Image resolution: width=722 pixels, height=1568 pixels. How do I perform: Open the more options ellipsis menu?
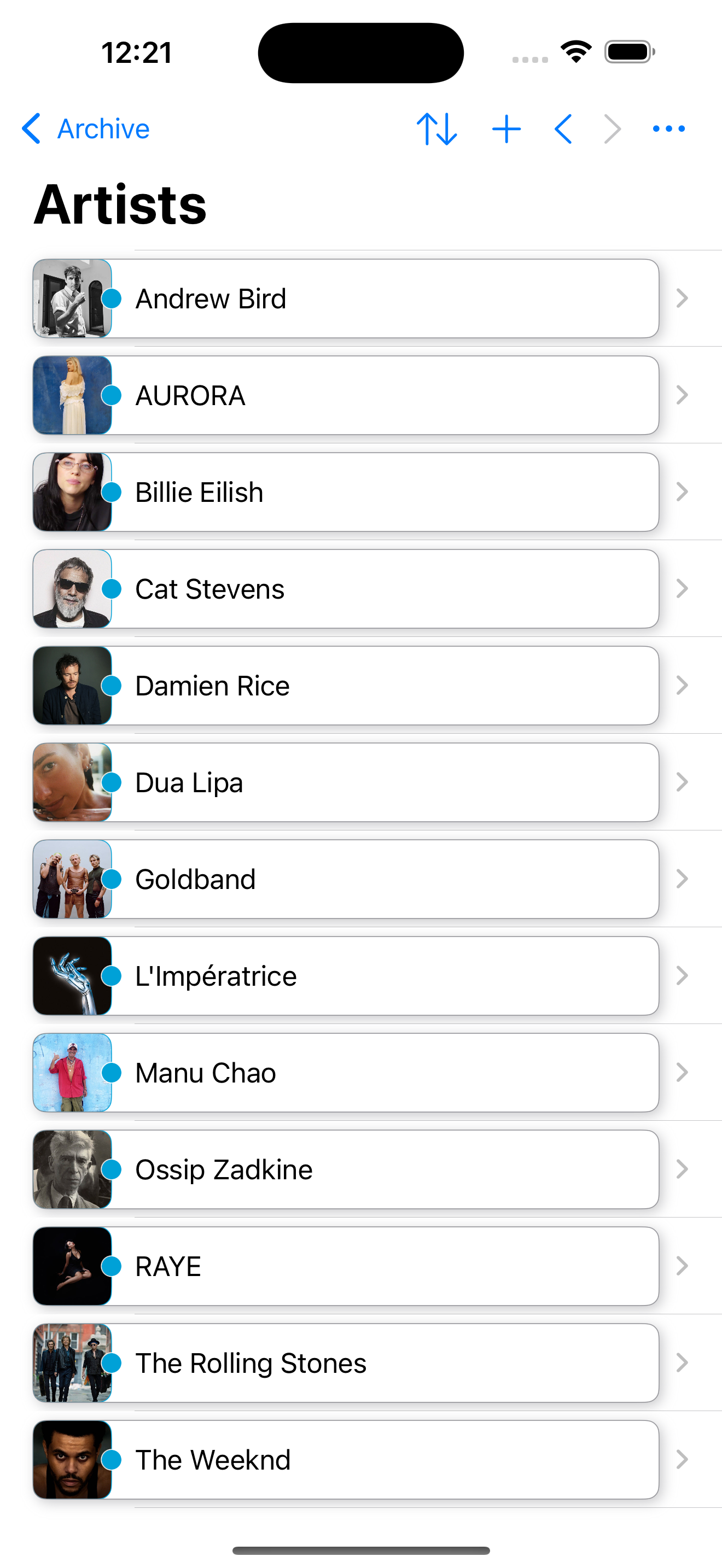pyautogui.click(x=668, y=129)
